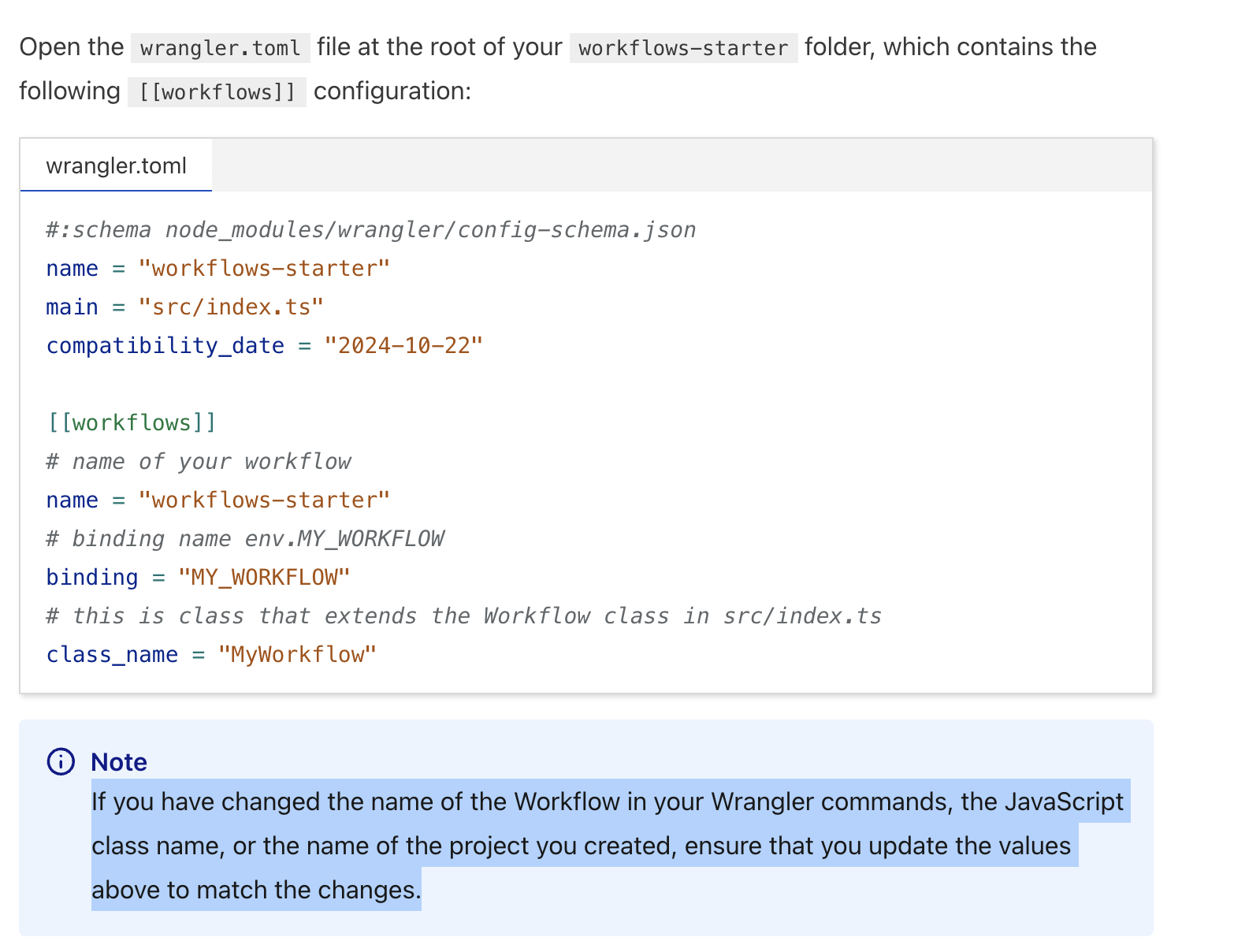Image resolution: width=1234 pixels, height=952 pixels.
Task: Click the #:schema comment line
Action: (370, 230)
